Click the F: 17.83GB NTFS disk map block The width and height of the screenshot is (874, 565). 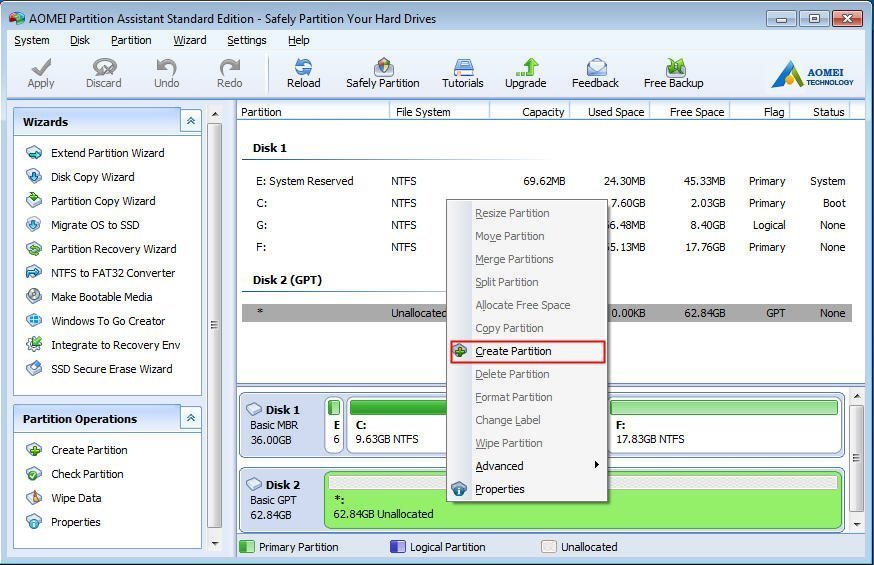tap(725, 425)
